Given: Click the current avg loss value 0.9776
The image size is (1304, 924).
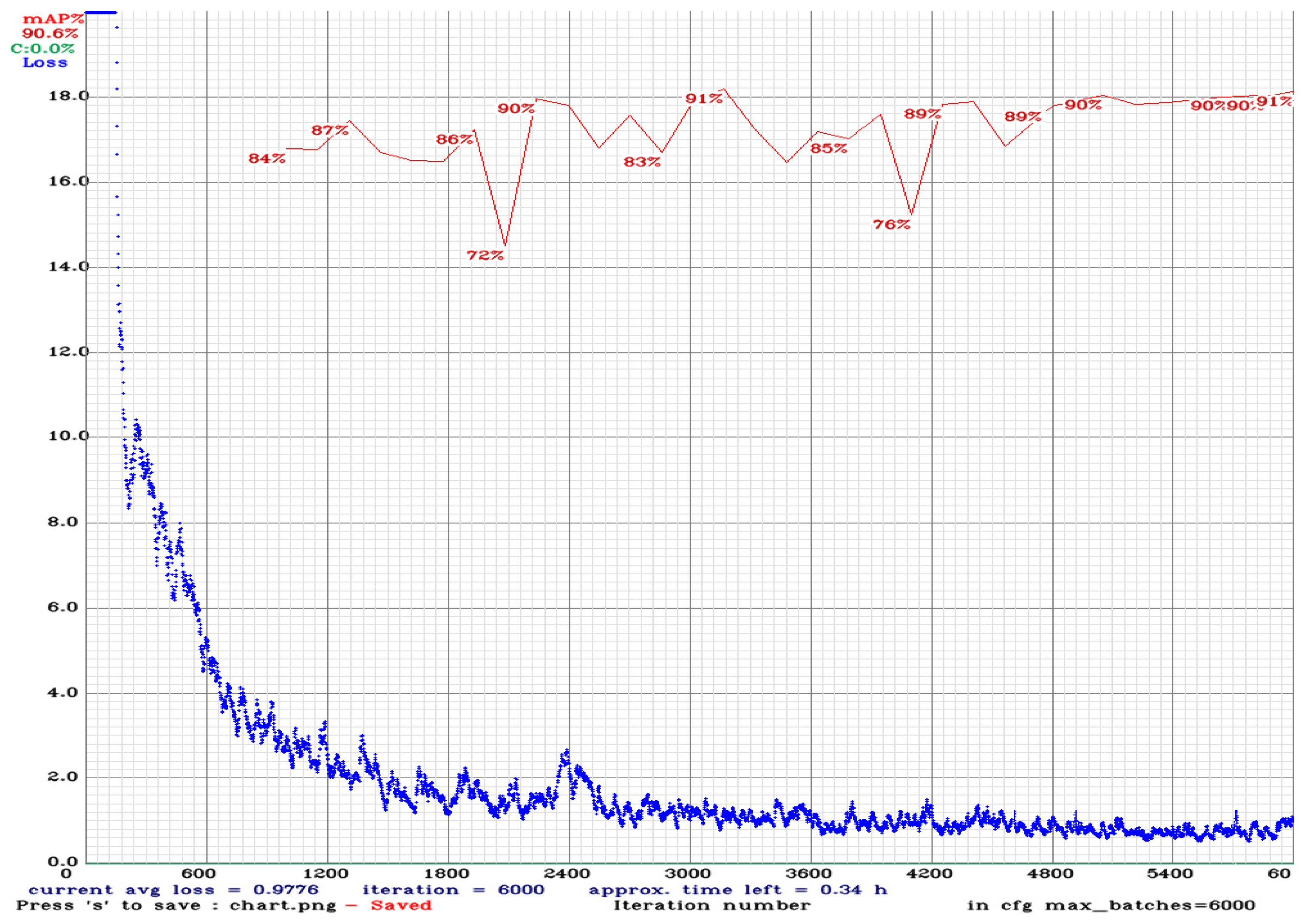Looking at the screenshot, I should tap(285, 889).
